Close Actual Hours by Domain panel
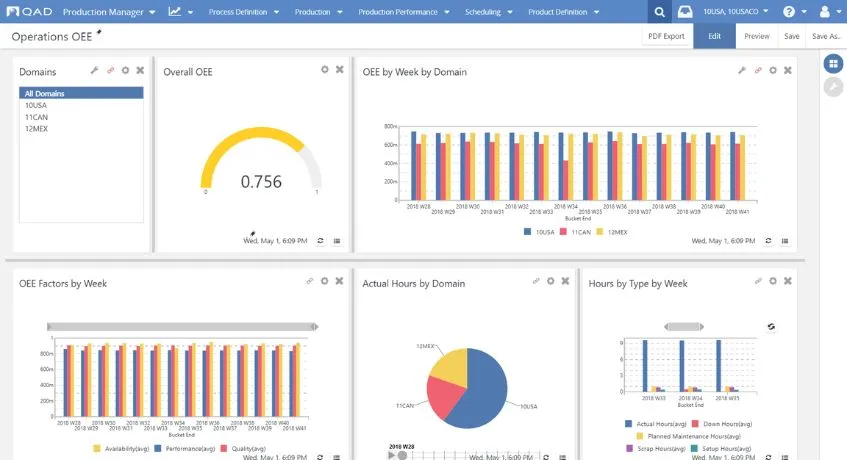The width and height of the screenshot is (847, 460). 565,281
